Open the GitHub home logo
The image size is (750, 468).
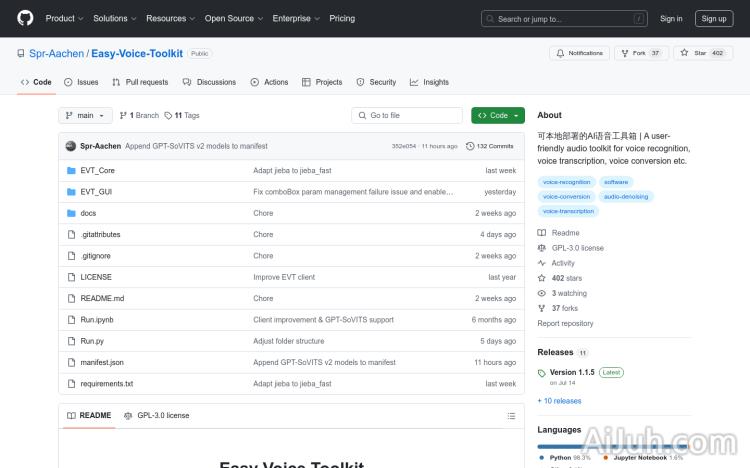(x=25, y=18)
